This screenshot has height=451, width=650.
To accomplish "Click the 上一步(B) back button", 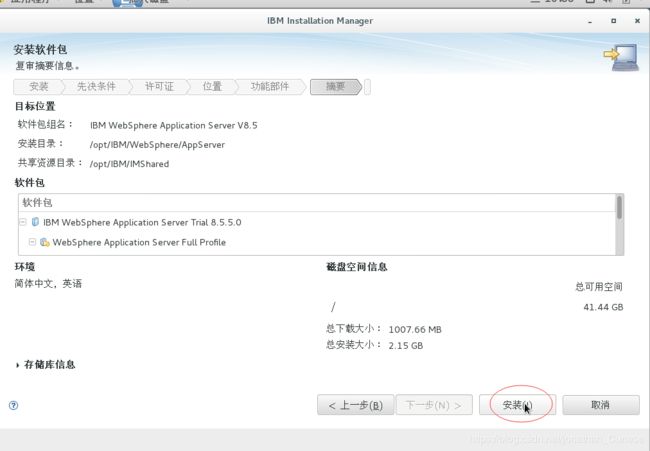I will [356, 405].
